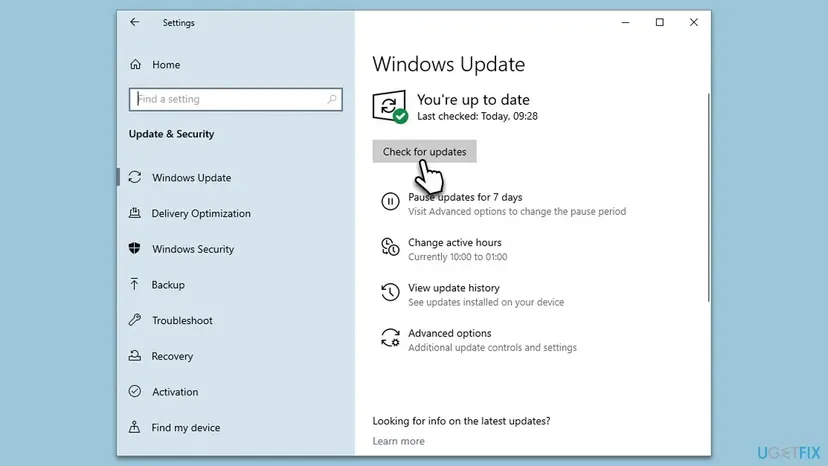Open the Activation section
Image resolution: width=828 pixels, height=466 pixels.
[175, 392]
